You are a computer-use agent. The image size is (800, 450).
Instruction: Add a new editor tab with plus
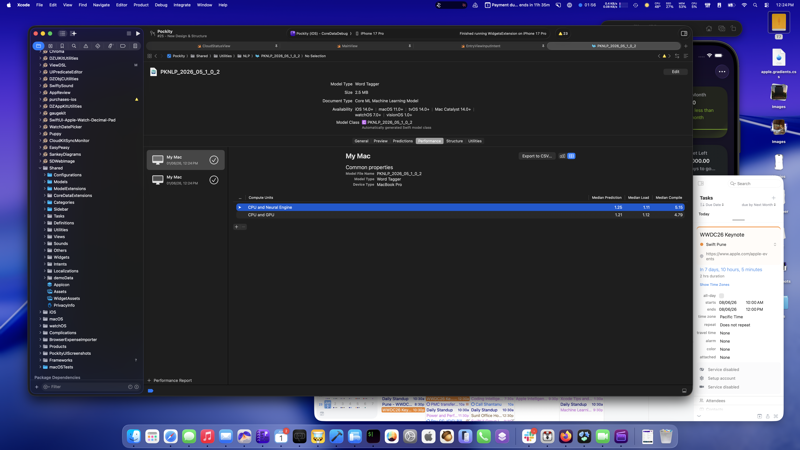pos(686,46)
